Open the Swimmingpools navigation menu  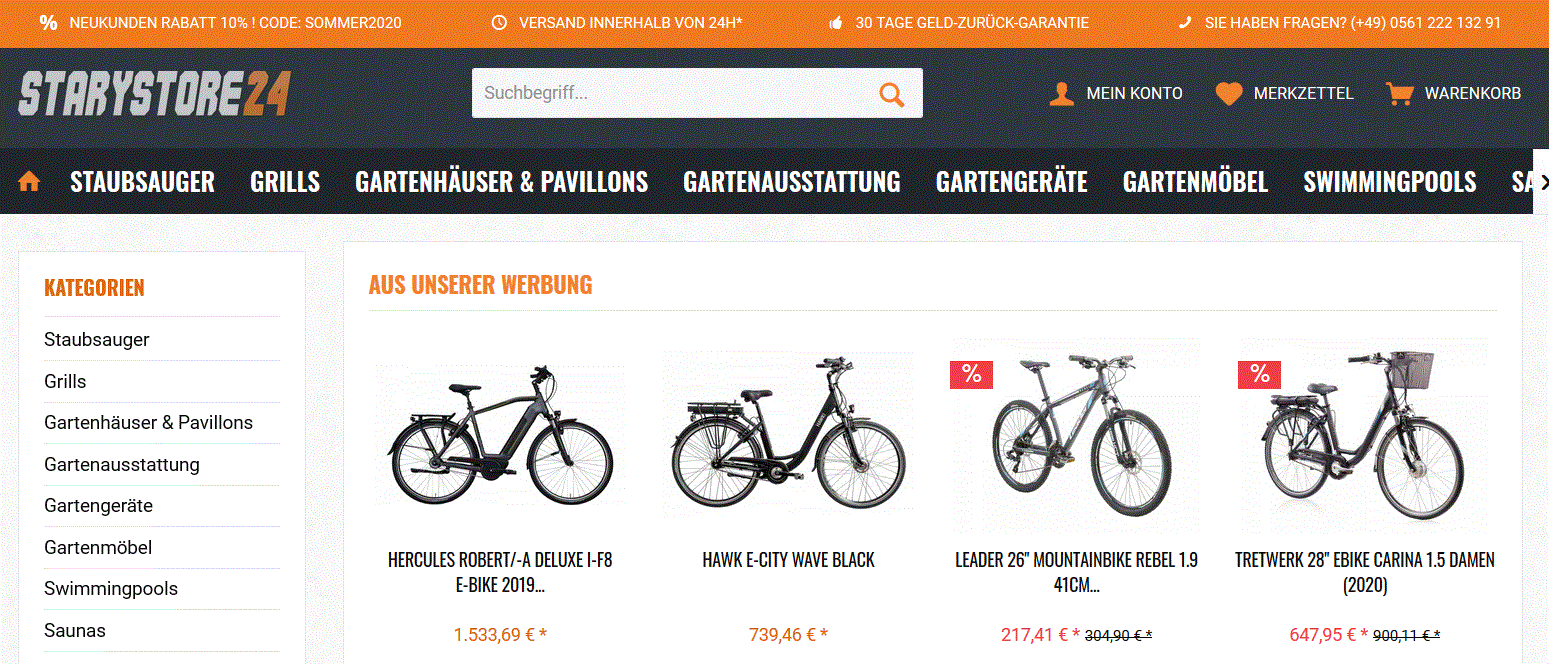tap(1389, 182)
